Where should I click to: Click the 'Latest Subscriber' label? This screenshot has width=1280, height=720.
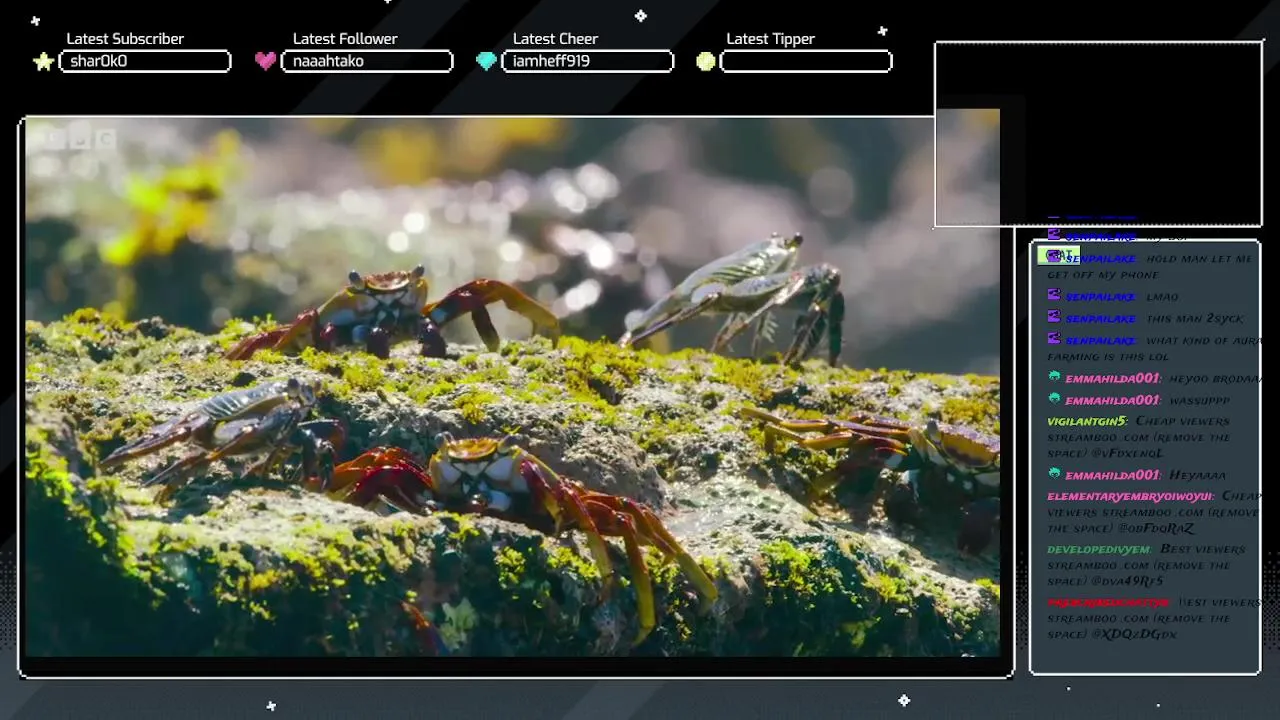pyautogui.click(x=125, y=39)
